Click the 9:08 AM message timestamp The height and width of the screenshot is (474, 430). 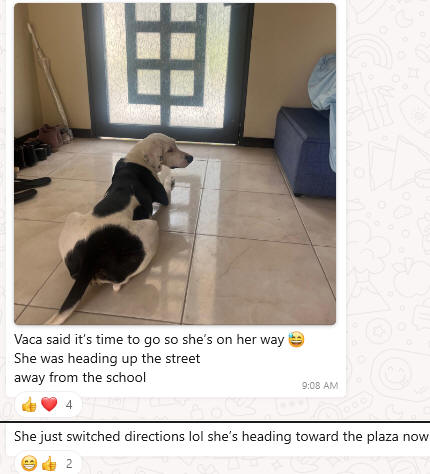320,385
